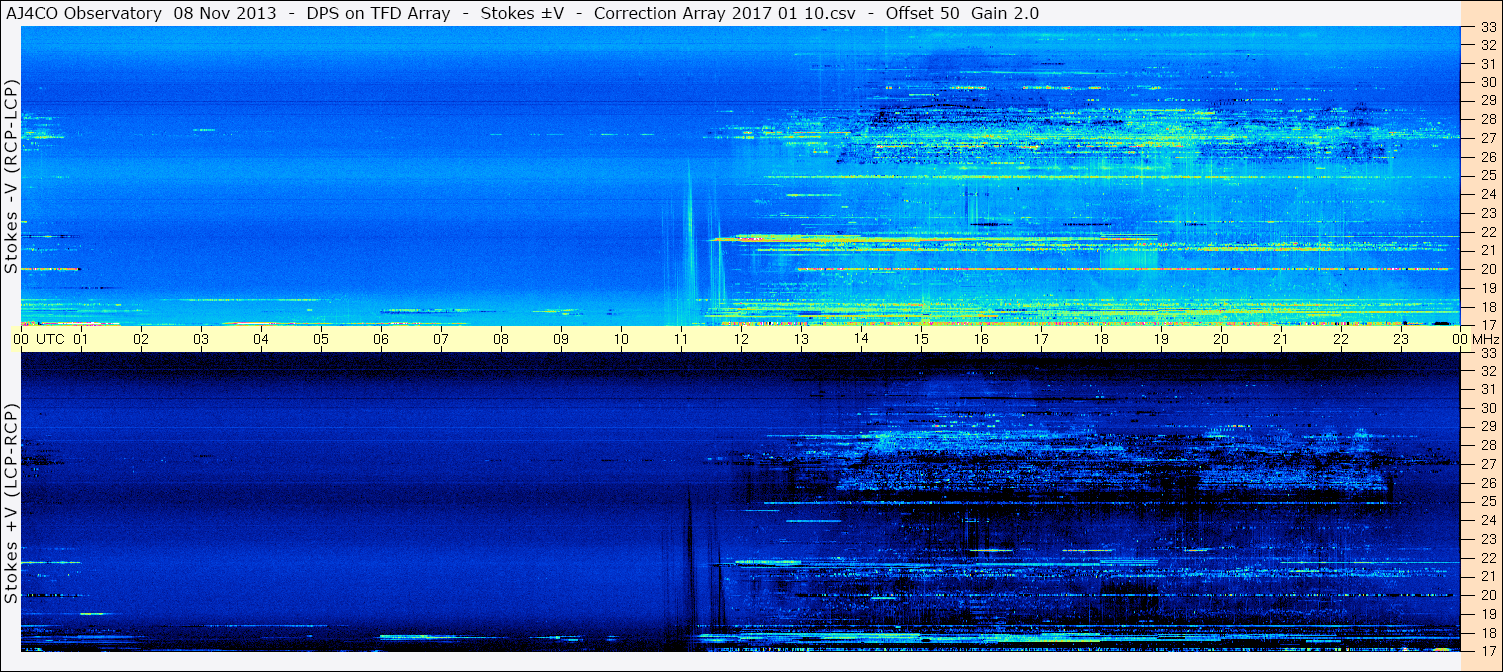Choose the 18 hour tick on the time axis
The width and height of the screenshot is (1503, 672).
[1101, 339]
